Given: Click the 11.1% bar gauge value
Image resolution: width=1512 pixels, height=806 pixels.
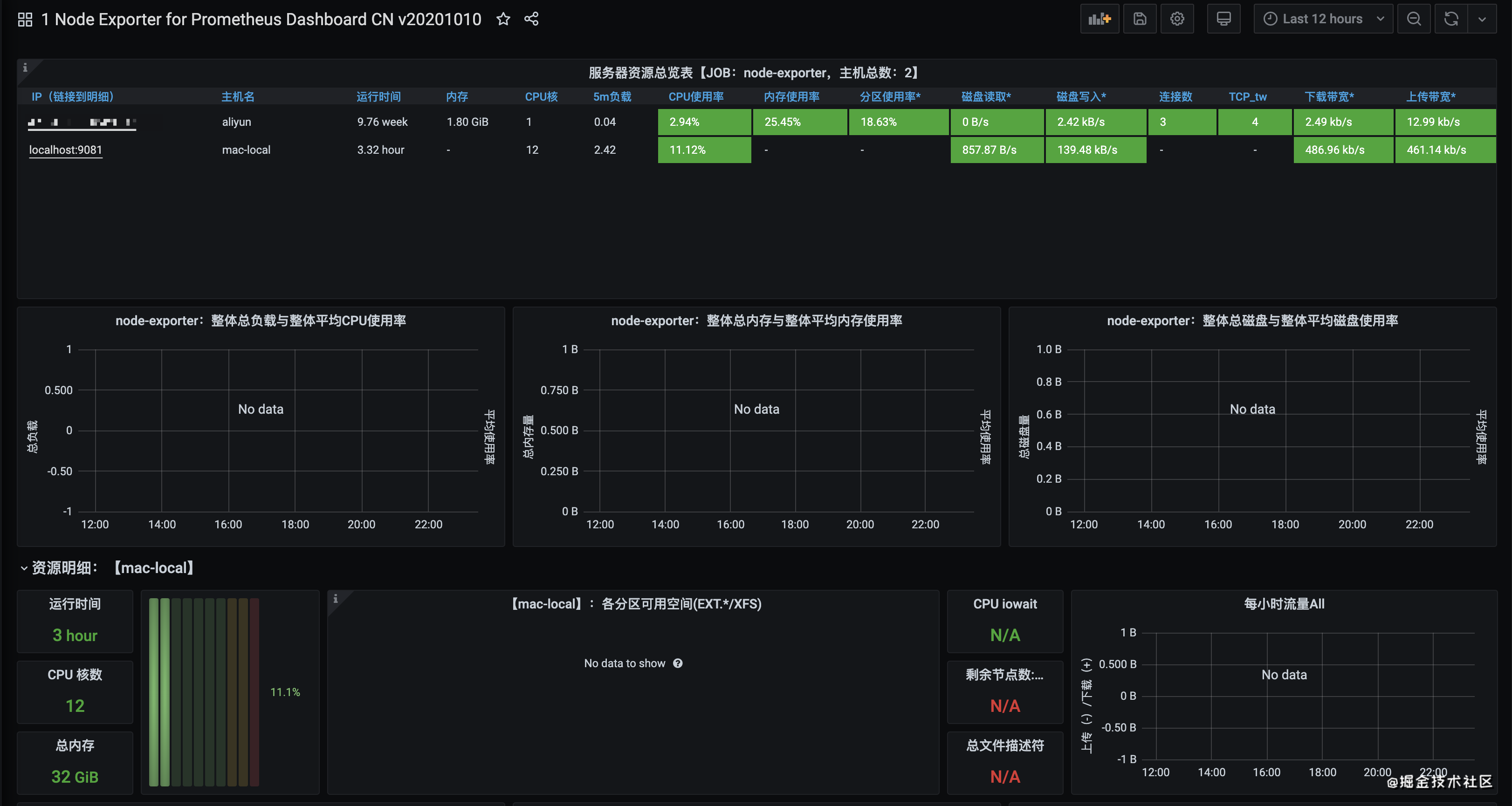Looking at the screenshot, I should click(285, 692).
